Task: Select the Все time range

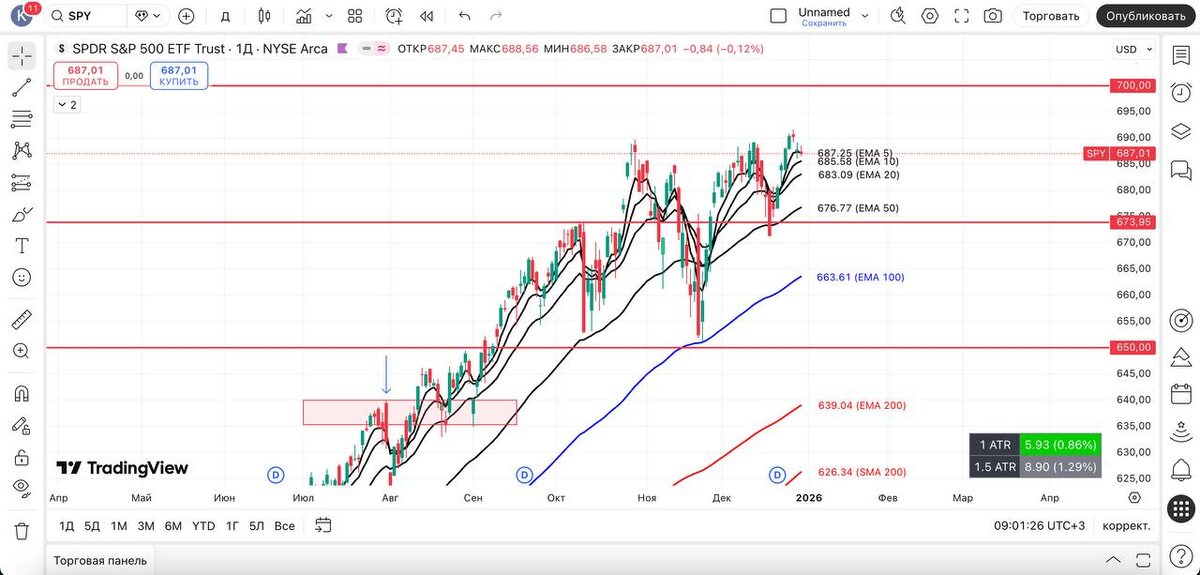Action: pos(284,525)
